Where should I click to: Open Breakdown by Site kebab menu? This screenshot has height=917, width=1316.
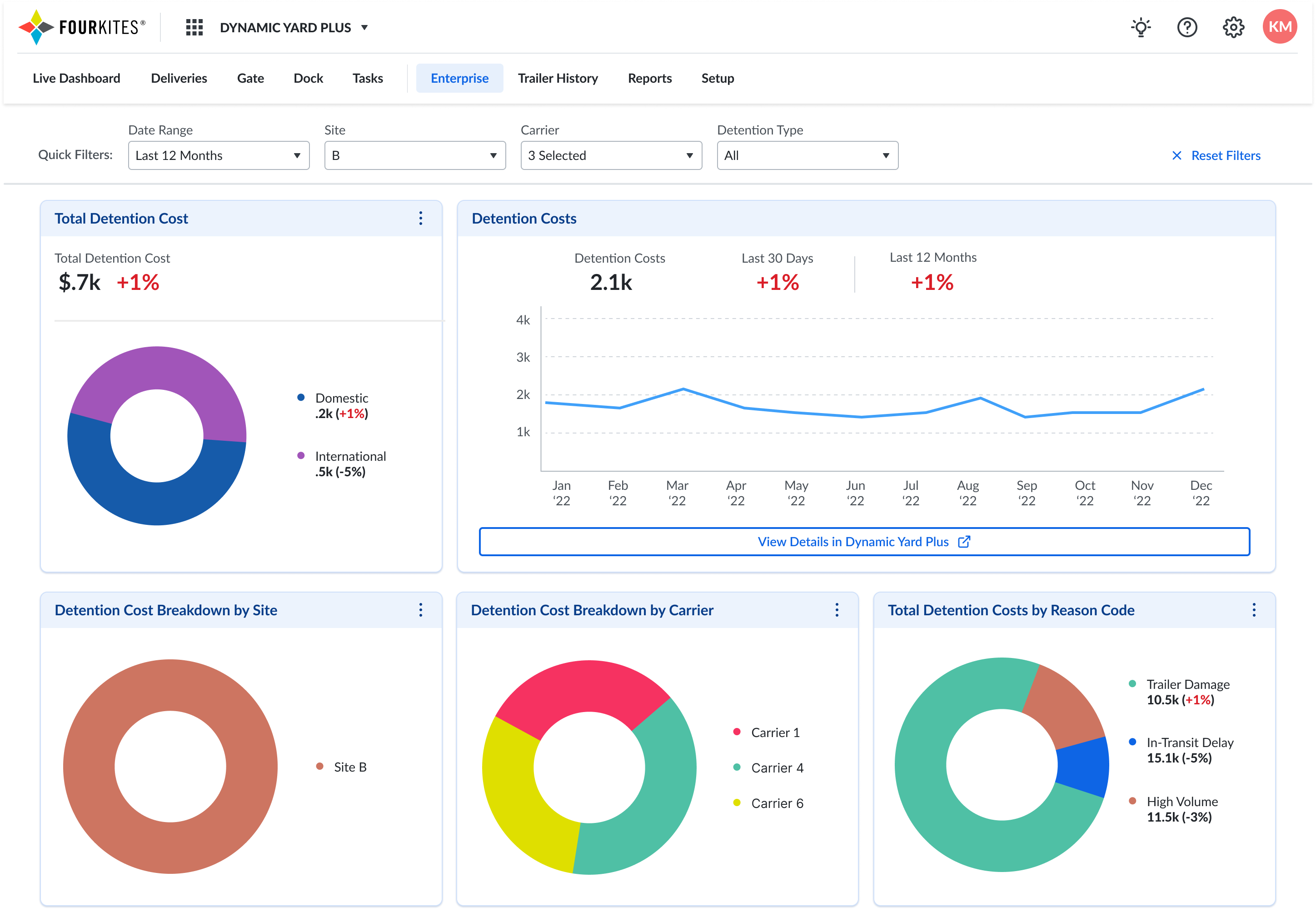coord(421,610)
